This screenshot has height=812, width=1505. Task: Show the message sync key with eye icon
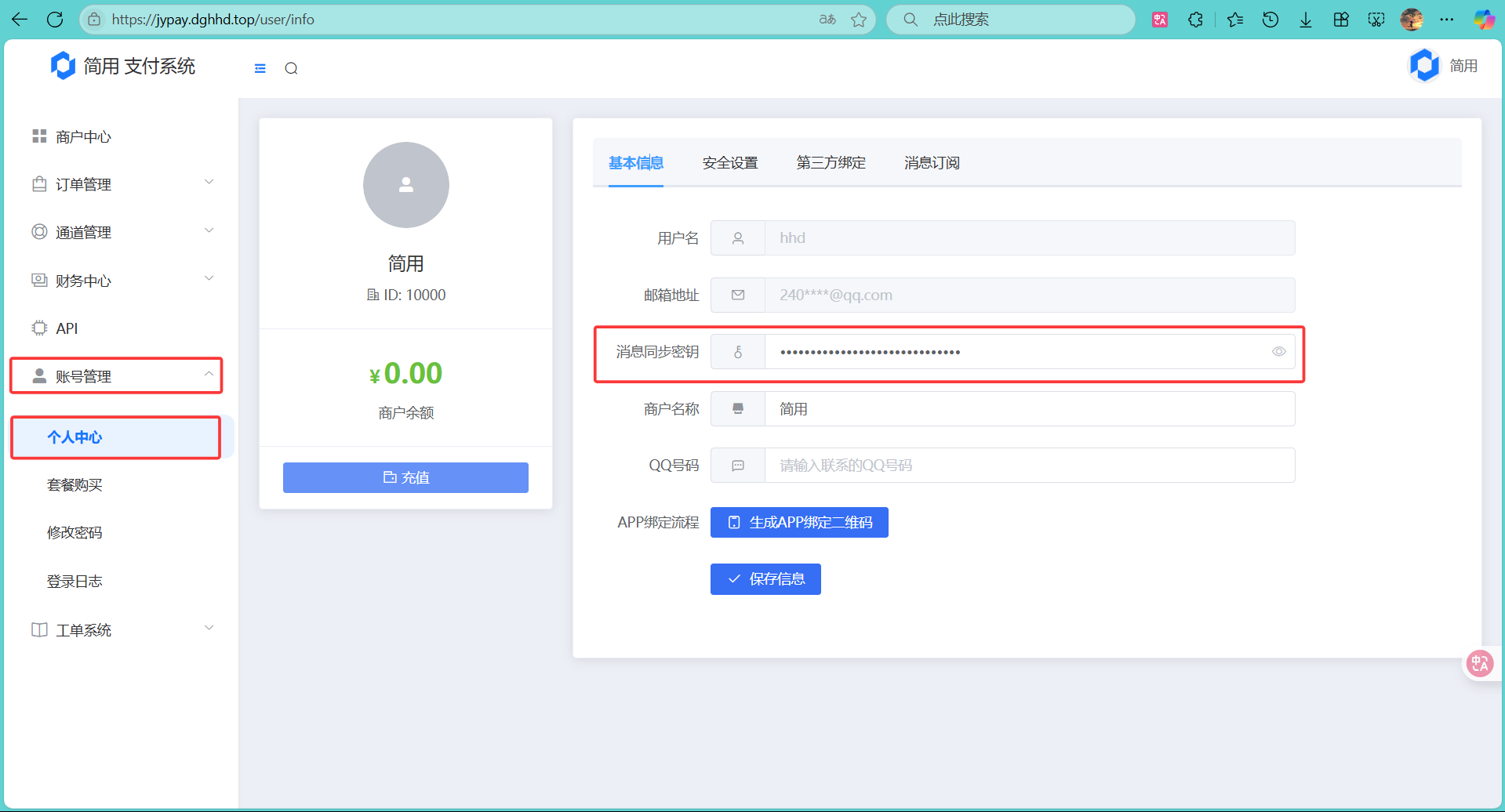[1278, 352]
